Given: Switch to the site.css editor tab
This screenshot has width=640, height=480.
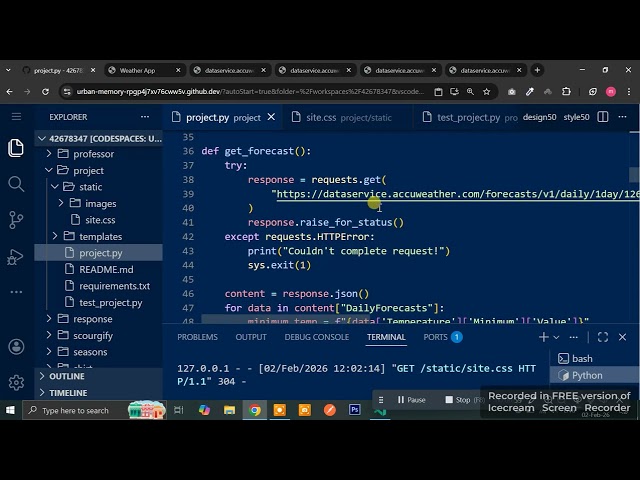Looking at the screenshot, I should click(x=321, y=117).
